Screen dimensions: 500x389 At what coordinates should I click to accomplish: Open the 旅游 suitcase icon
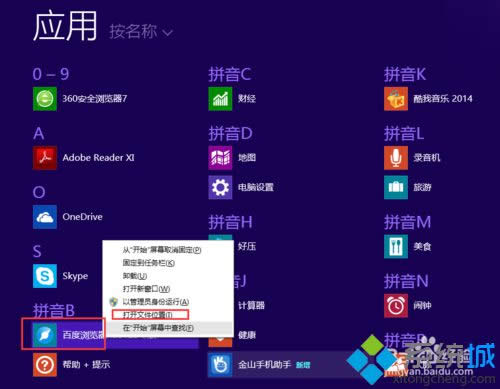396,187
